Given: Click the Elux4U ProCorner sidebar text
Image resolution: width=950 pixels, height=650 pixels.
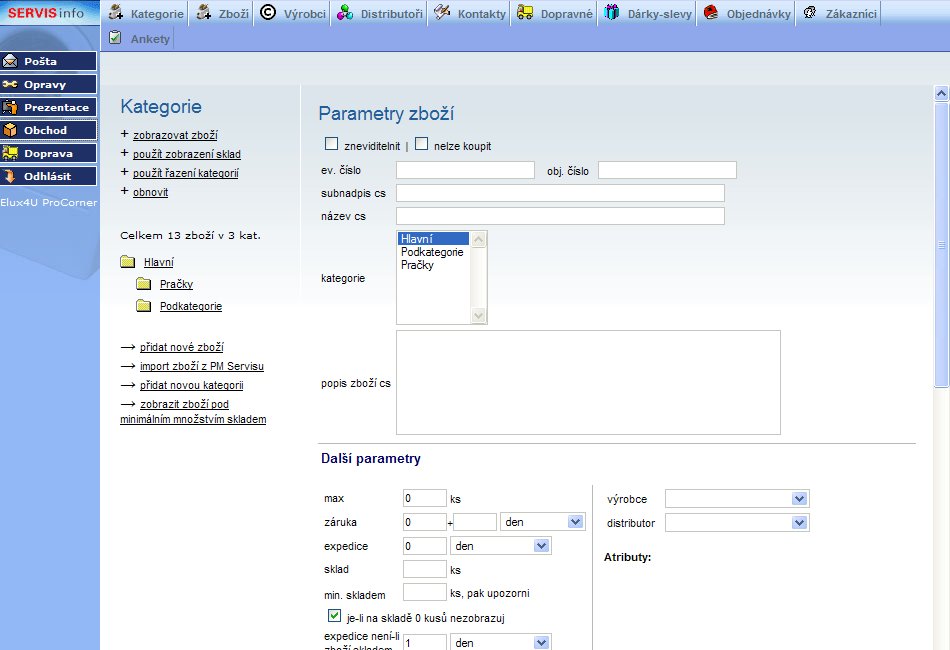Looking at the screenshot, I should [48, 202].
